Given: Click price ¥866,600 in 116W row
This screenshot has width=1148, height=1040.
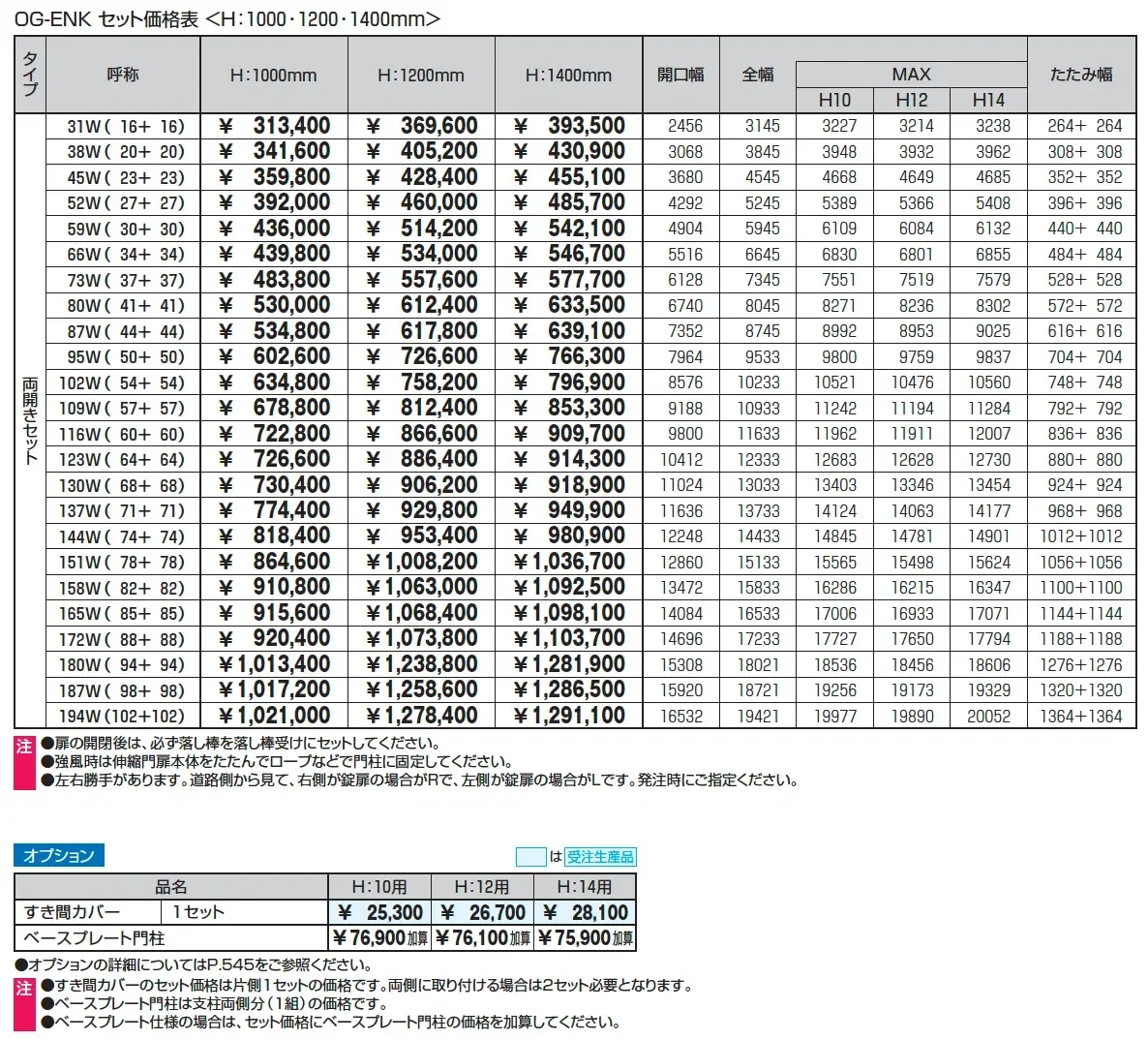Looking at the screenshot, I should coord(422,434).
